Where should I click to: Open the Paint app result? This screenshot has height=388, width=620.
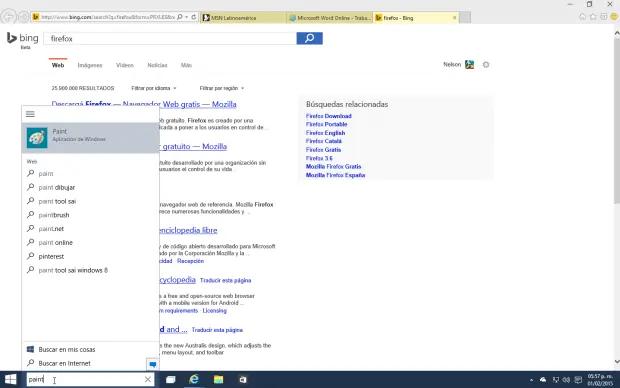click(91, 138)
